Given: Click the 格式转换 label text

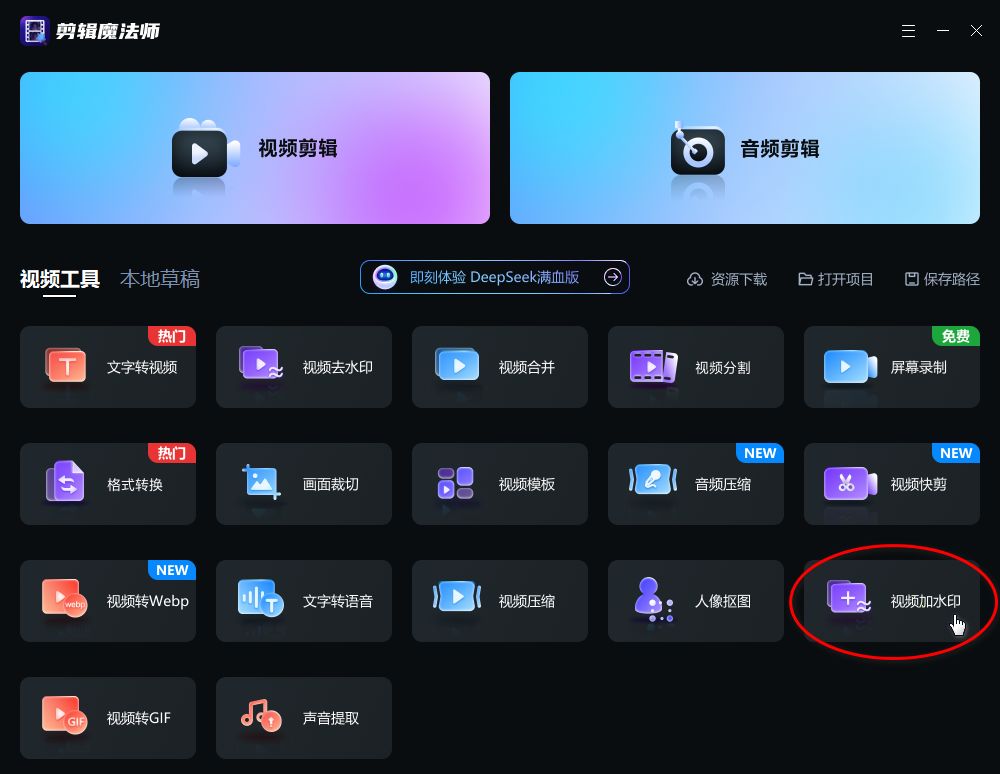Looking at the screenshot, I should pos(135,485).
